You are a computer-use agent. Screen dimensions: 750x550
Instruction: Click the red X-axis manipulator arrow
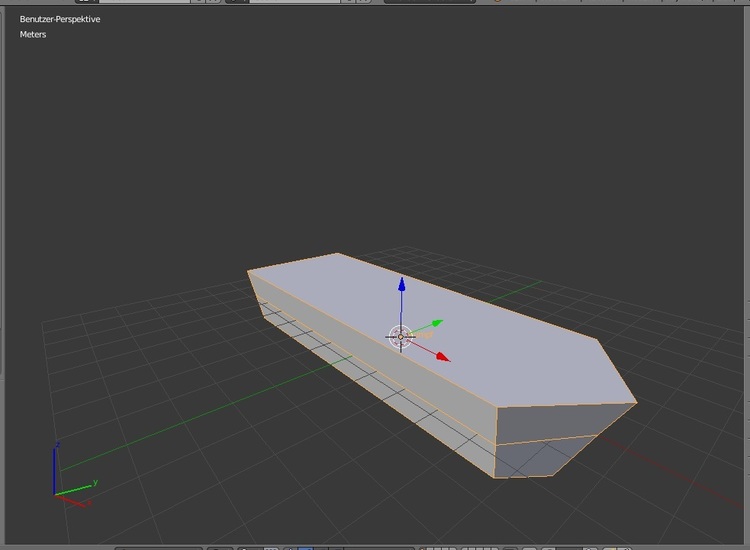pyautogui.click(x=443, y=357)
